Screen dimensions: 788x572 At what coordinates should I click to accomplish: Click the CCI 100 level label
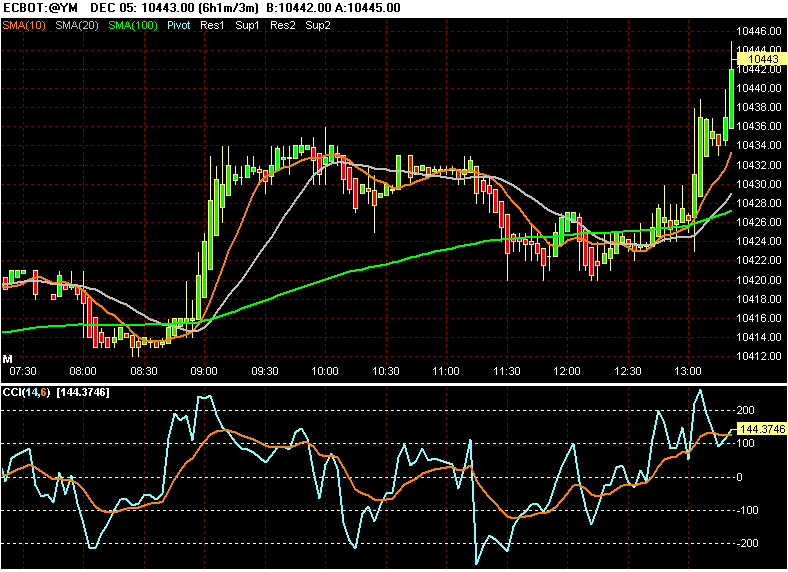(x=745, y=443)
